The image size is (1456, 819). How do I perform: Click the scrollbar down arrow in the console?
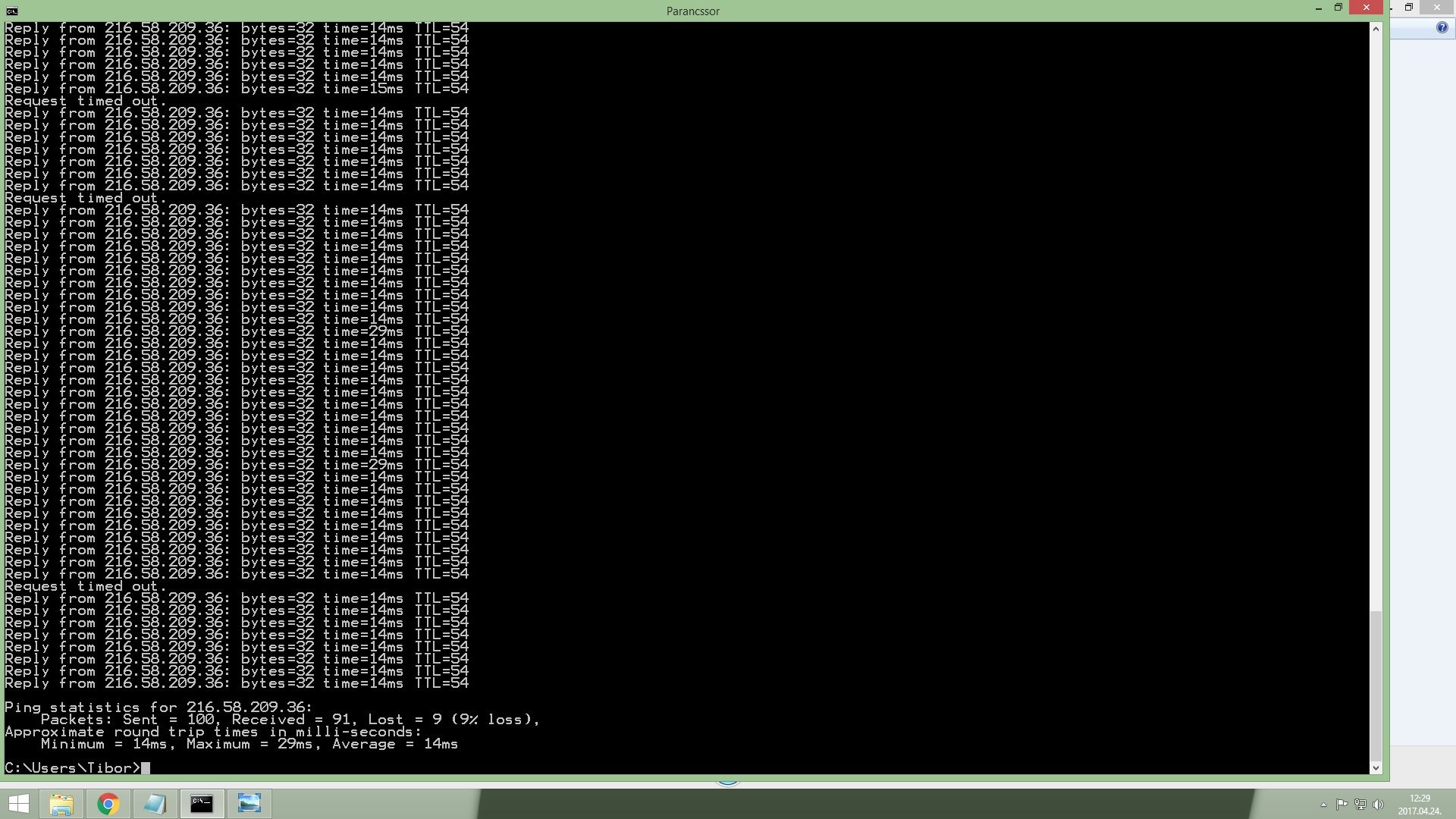(1376, 767)
